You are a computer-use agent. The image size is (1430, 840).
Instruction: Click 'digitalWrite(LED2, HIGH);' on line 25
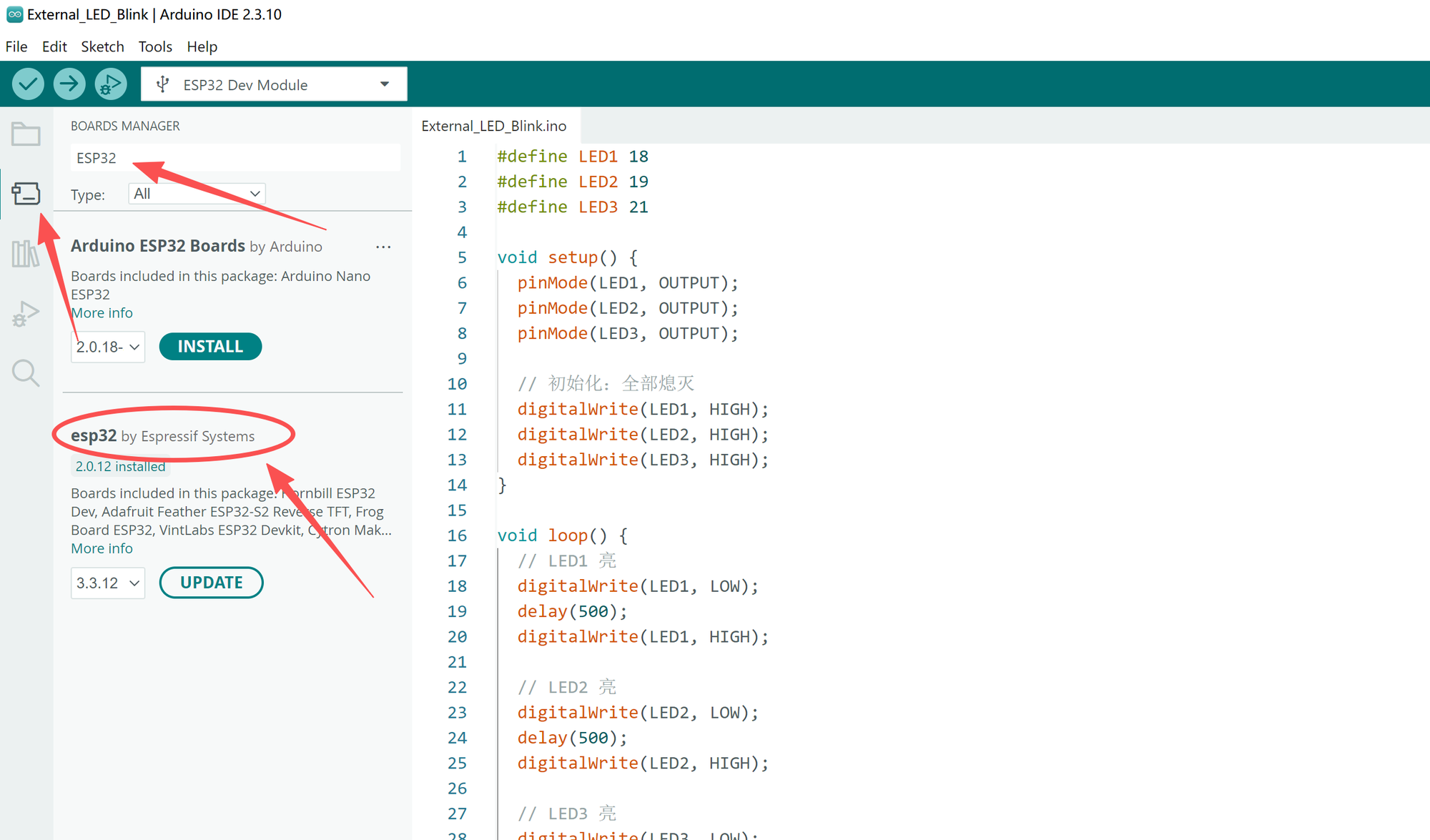[x=643, y=763]
